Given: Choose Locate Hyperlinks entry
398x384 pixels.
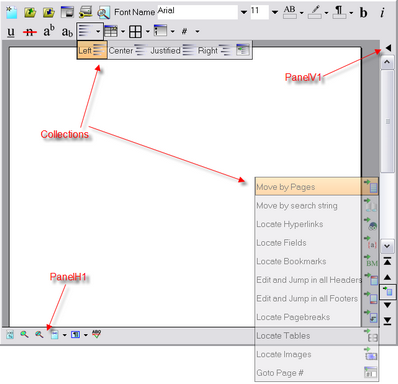Looking at the screenshot, I should (317, 224).
